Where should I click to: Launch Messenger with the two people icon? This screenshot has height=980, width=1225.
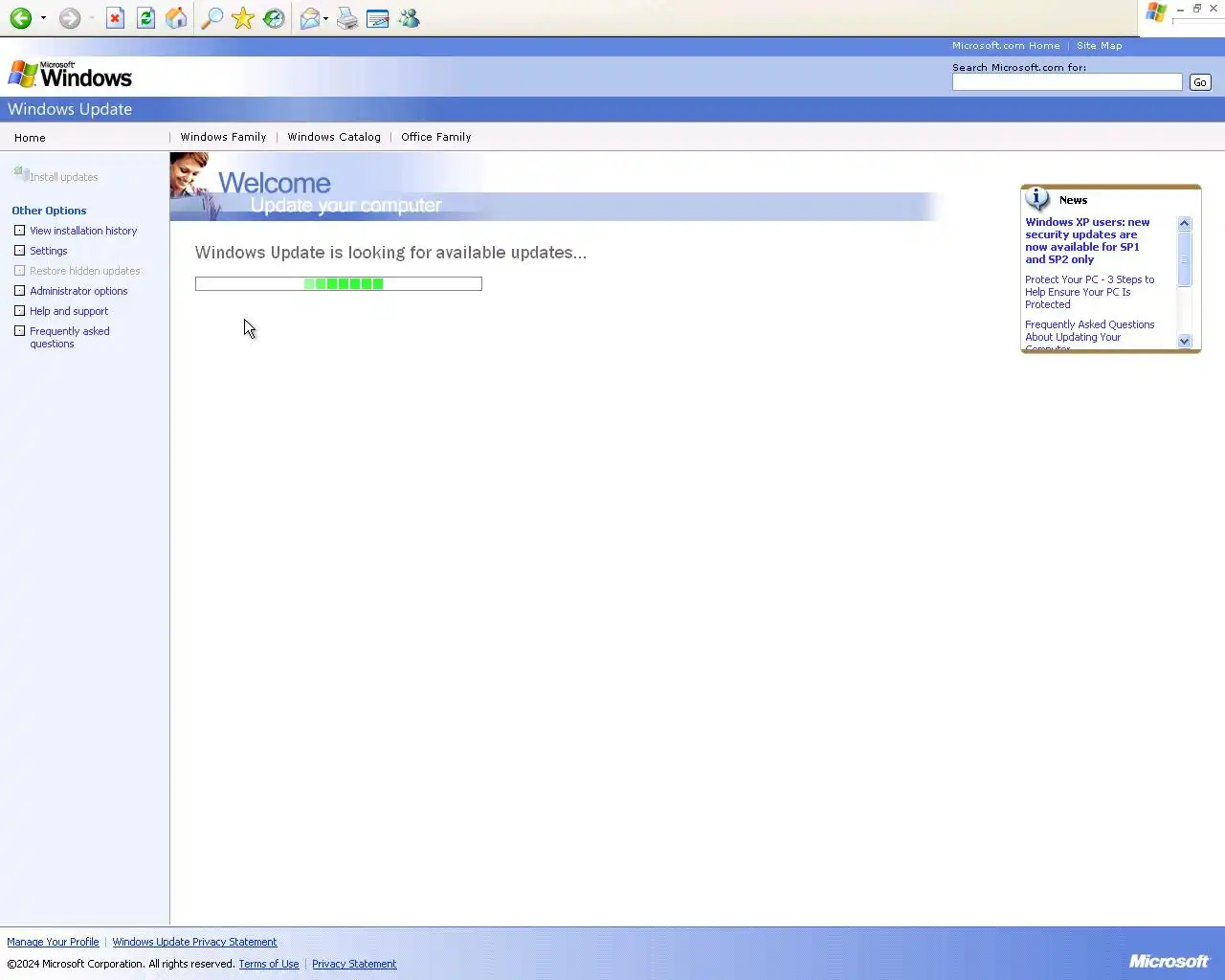click(409, 18)
